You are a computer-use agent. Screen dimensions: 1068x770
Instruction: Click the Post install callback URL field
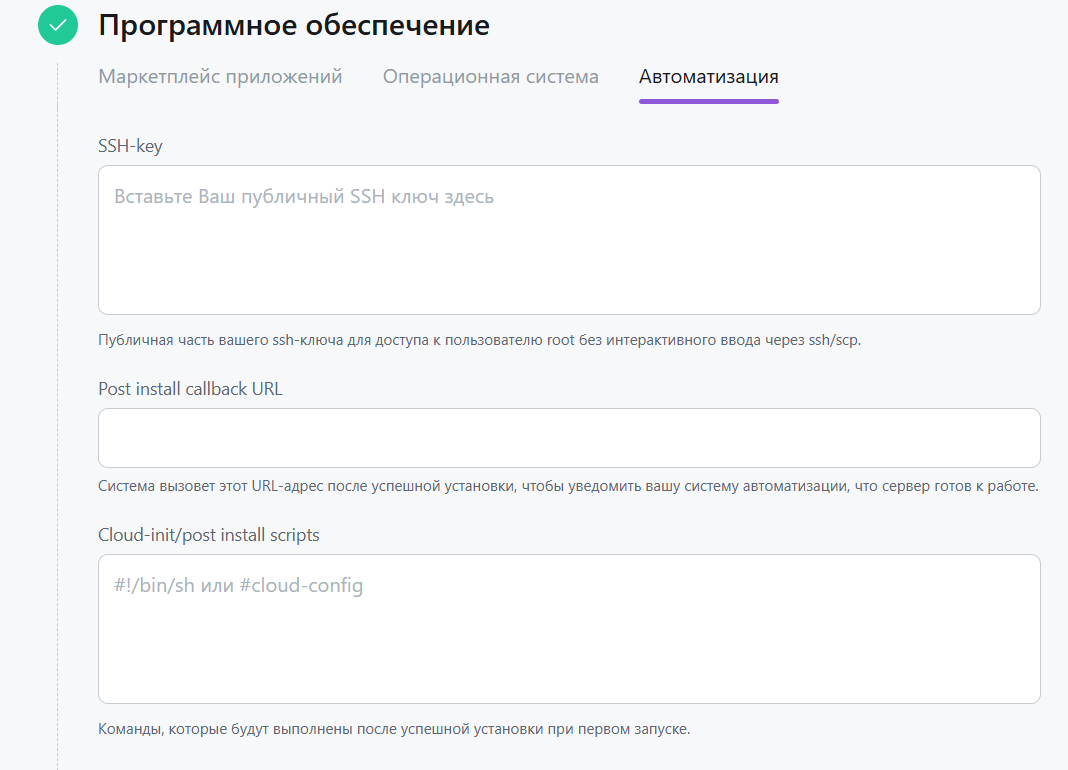tap(568, 438)
